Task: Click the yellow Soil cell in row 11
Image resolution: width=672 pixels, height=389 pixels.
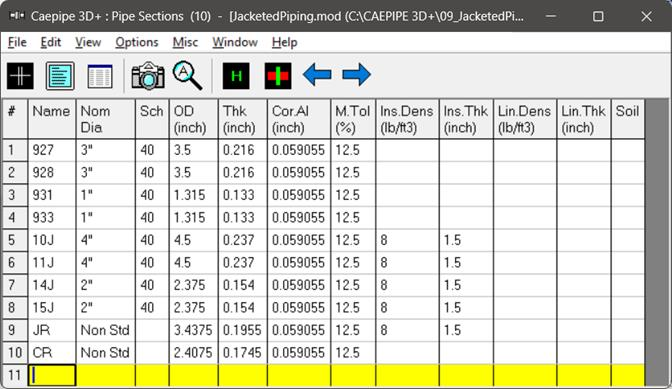Action: click(x=628, y=375)
